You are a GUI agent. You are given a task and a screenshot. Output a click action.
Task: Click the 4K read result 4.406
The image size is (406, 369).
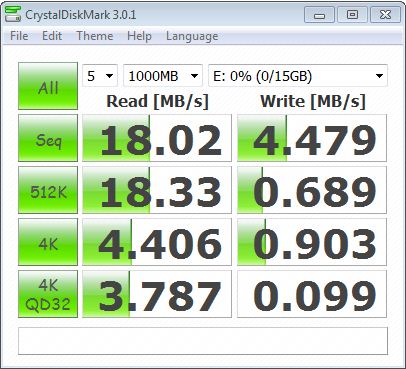tap(157, 242)
